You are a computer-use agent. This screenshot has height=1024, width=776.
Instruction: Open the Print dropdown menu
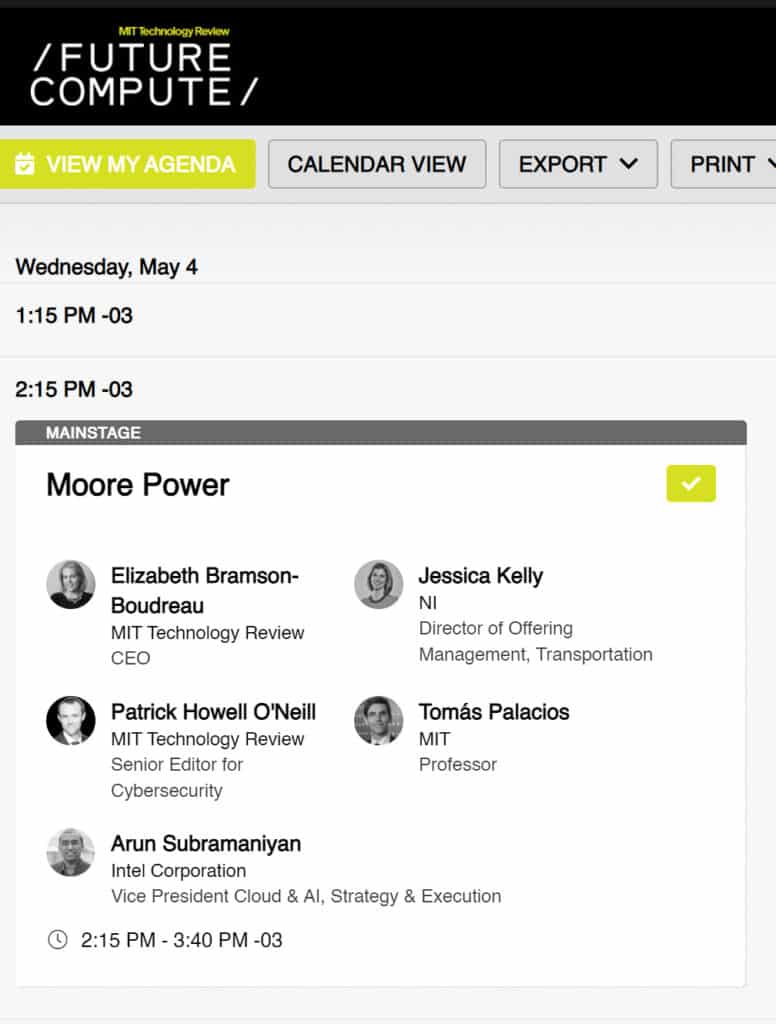coord(730,164)
